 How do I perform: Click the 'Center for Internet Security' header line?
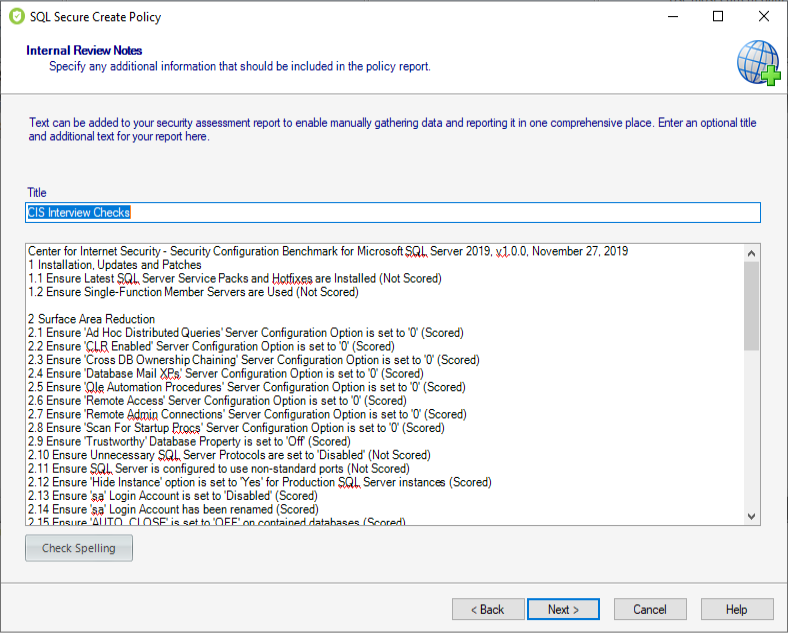tap(328, 251)
